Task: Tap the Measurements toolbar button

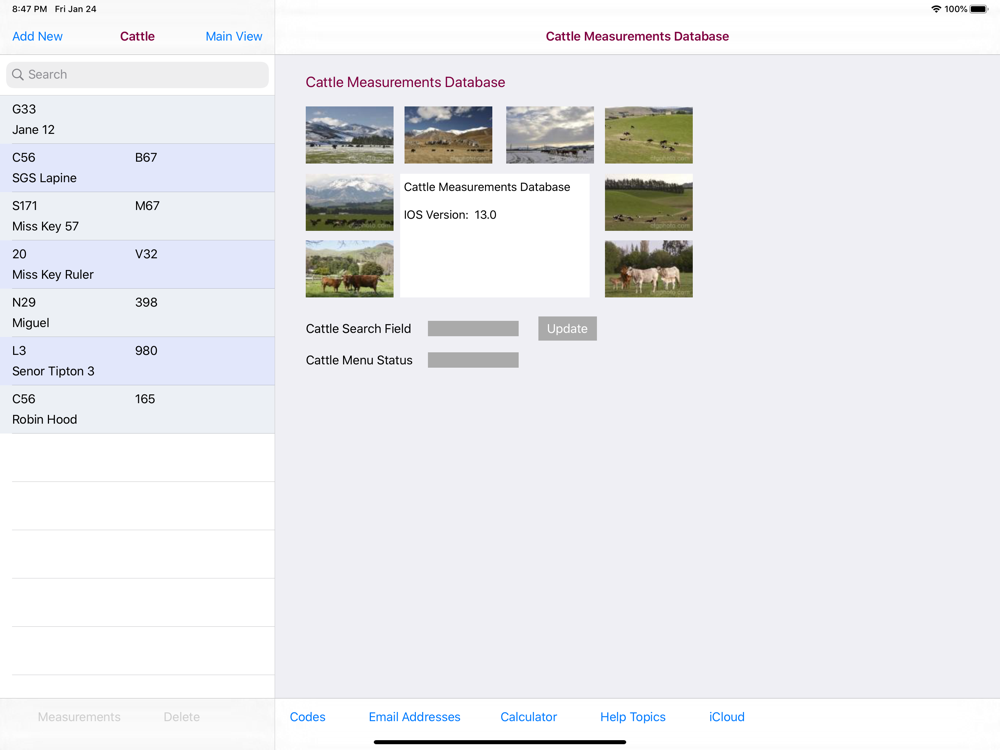Action: 79,717
